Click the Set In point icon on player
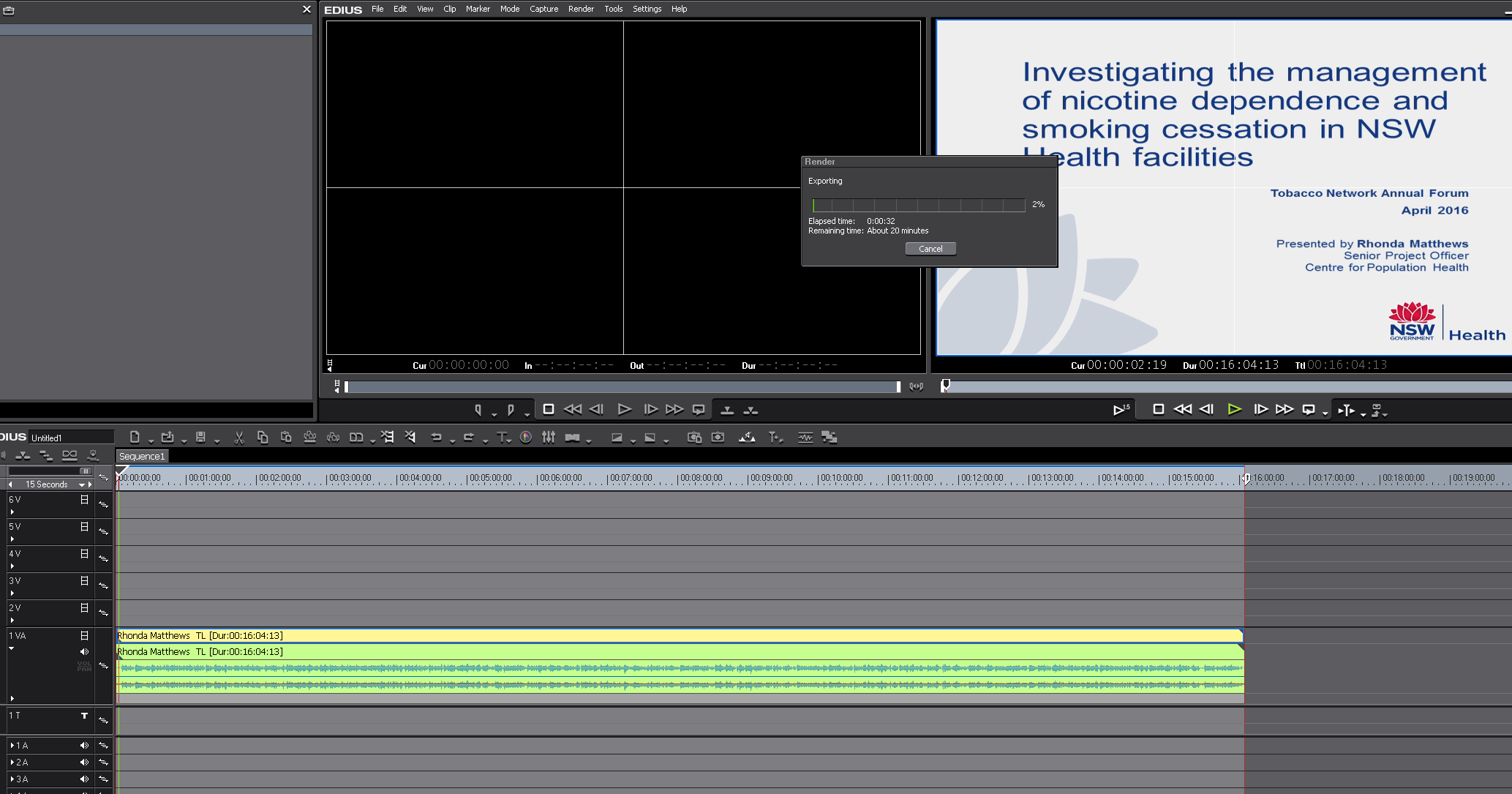 (x=478, y=410)
